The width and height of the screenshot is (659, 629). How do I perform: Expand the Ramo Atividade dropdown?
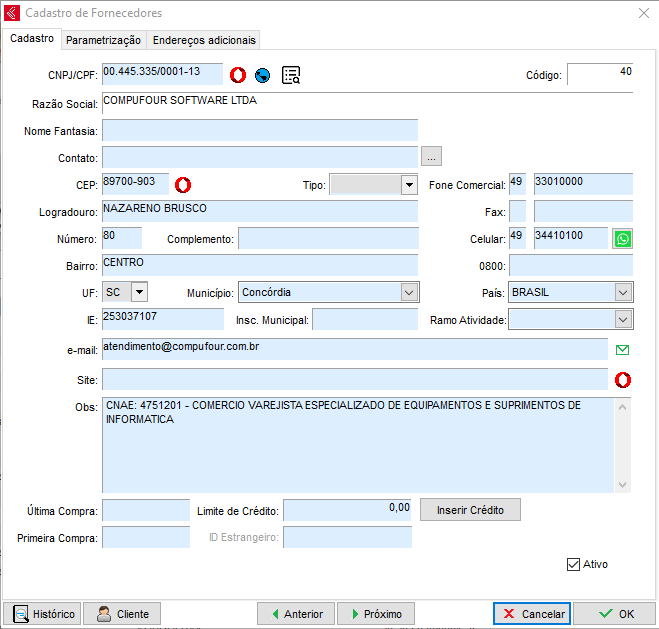click(623, 320)
